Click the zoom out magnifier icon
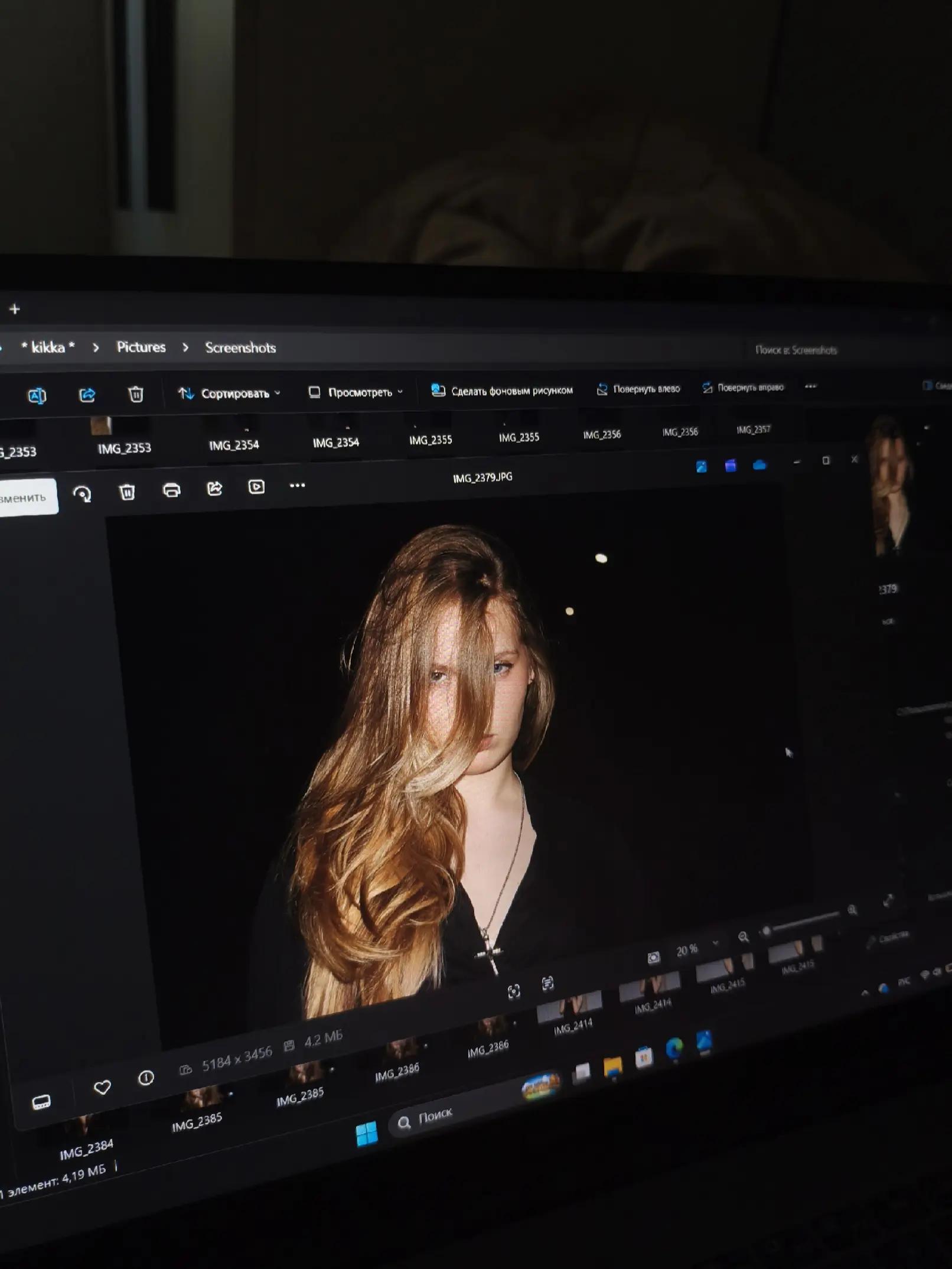This screenshot has height=1269, width=952. coord(744,936)
